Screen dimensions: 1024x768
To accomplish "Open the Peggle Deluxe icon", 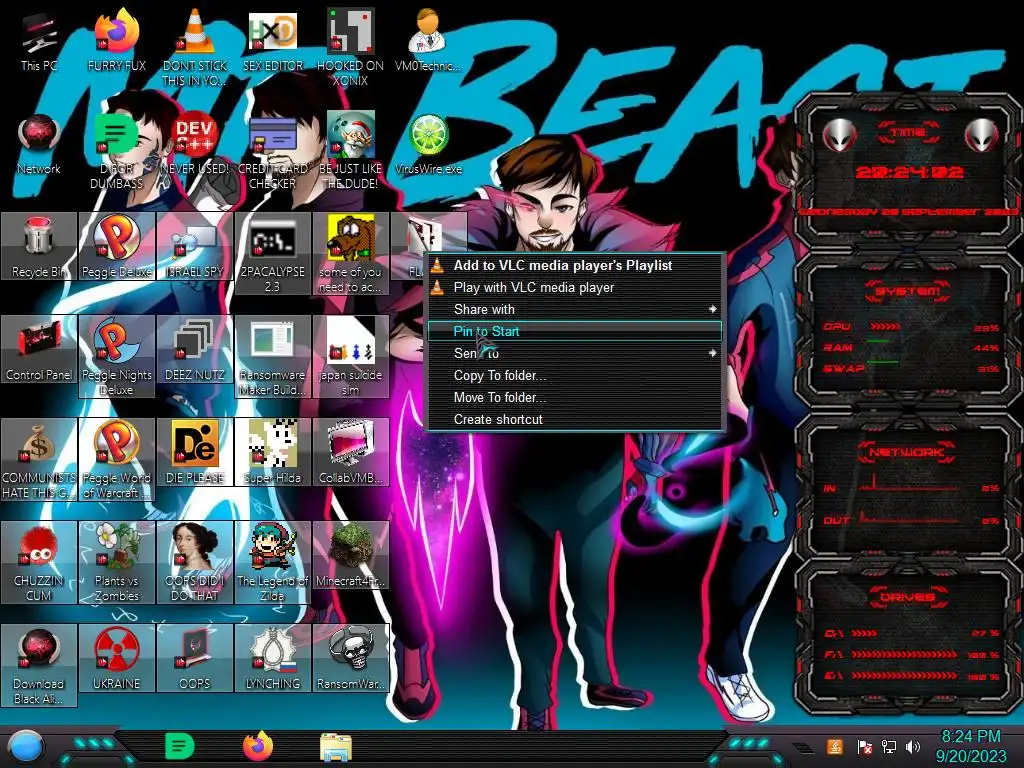I will [116, 246].
